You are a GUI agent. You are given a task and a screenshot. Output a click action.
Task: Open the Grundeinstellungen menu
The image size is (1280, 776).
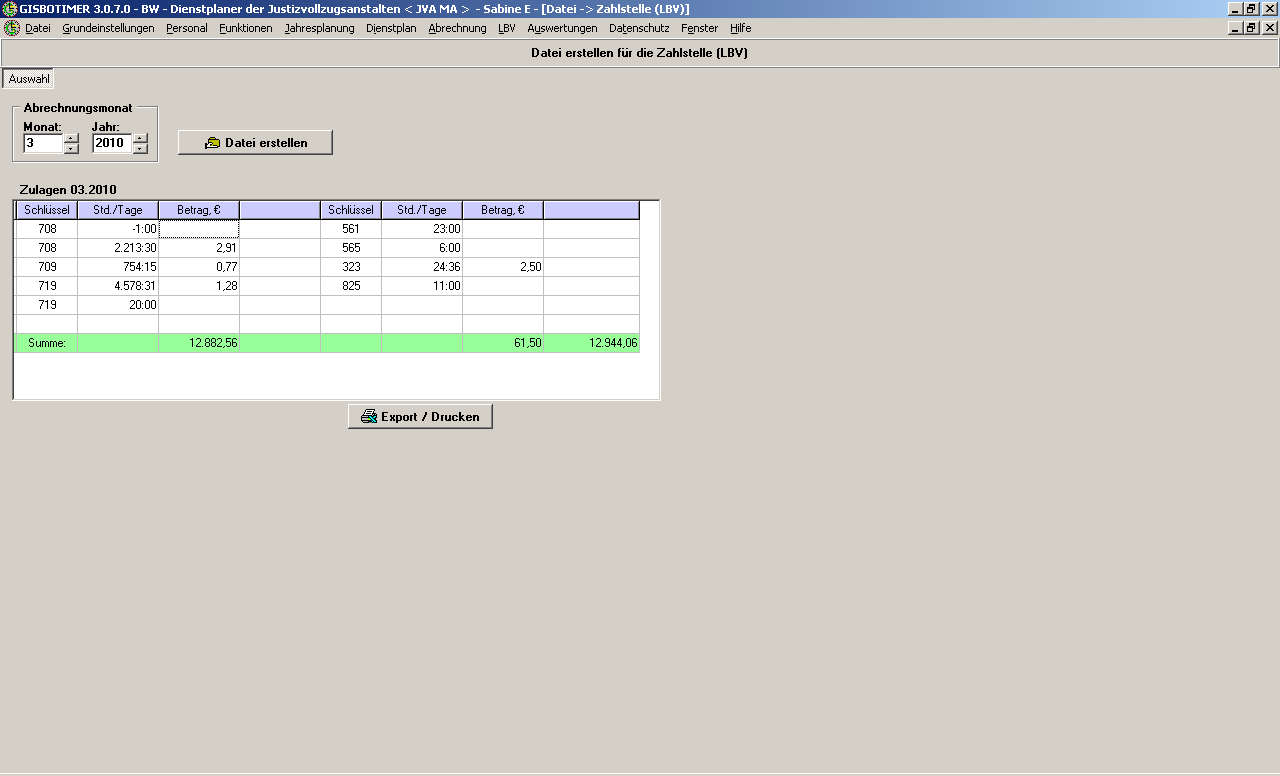[x=108, y=28]
